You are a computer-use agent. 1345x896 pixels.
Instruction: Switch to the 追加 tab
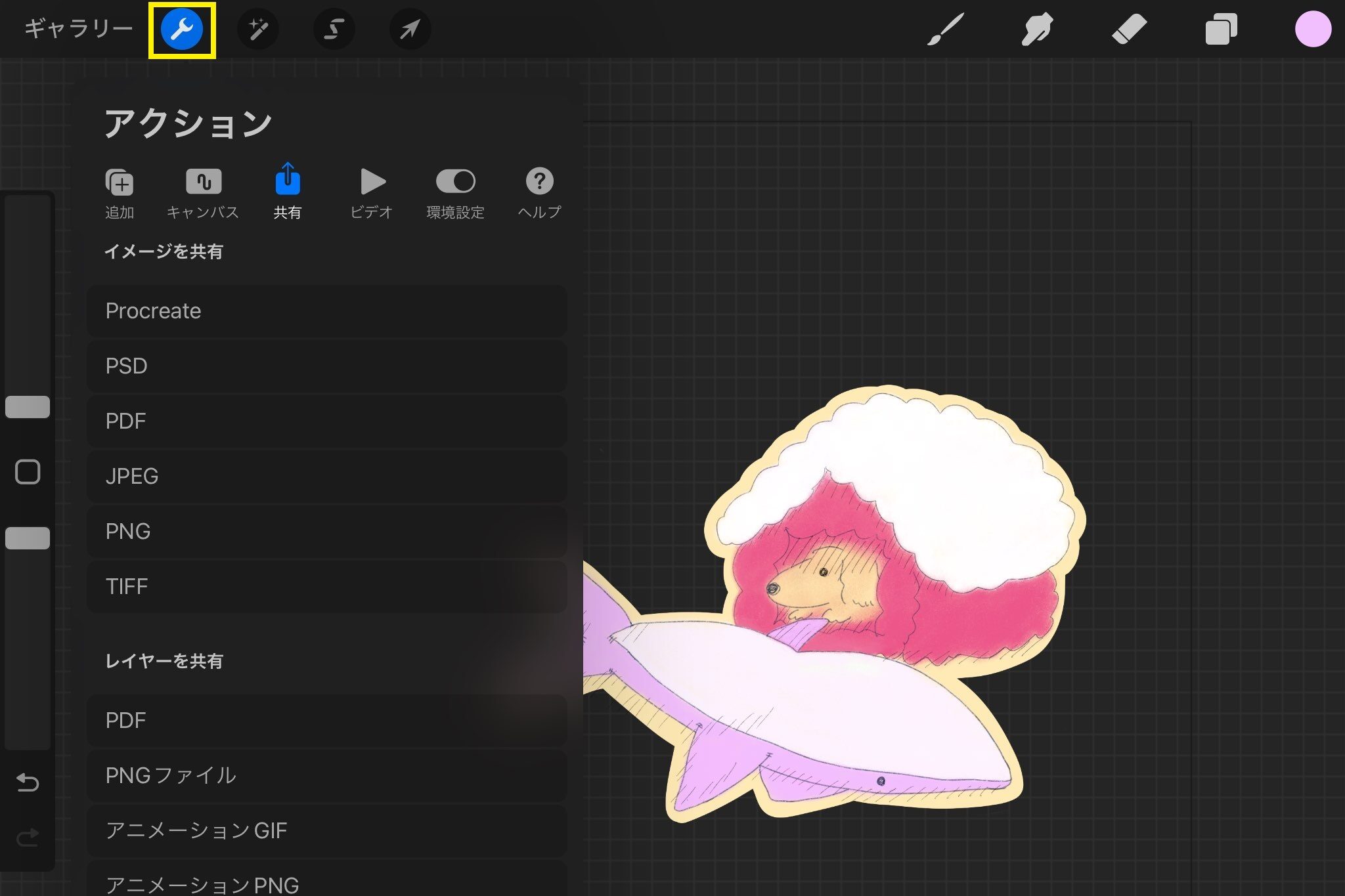click(x=120, y=192)
